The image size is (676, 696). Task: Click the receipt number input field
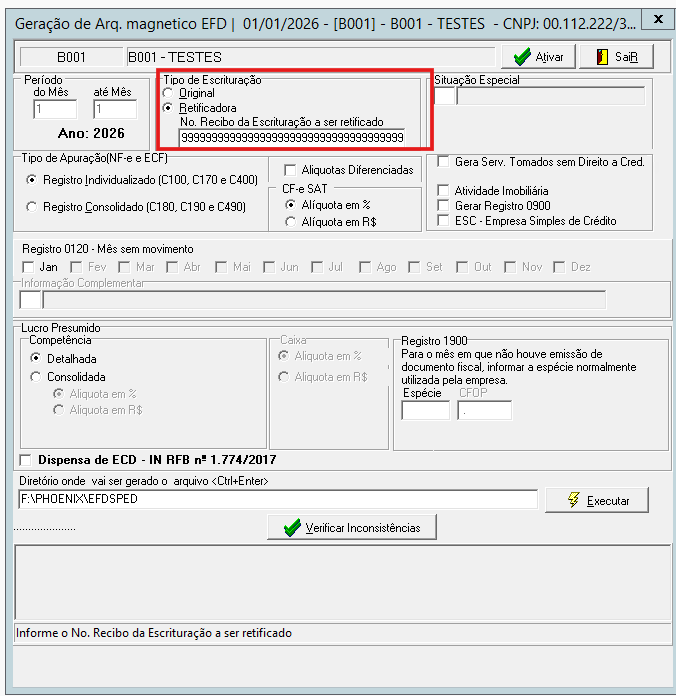[292, 138]
